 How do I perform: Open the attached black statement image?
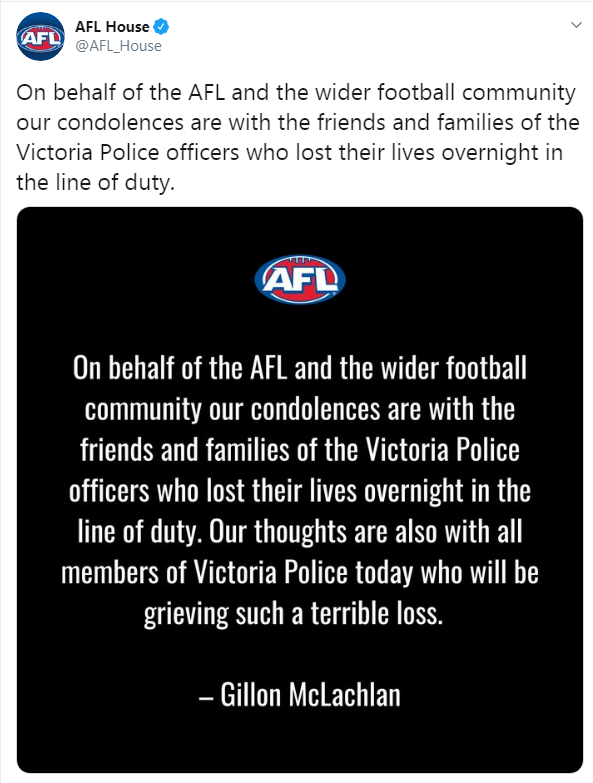[x=299, y=490]
